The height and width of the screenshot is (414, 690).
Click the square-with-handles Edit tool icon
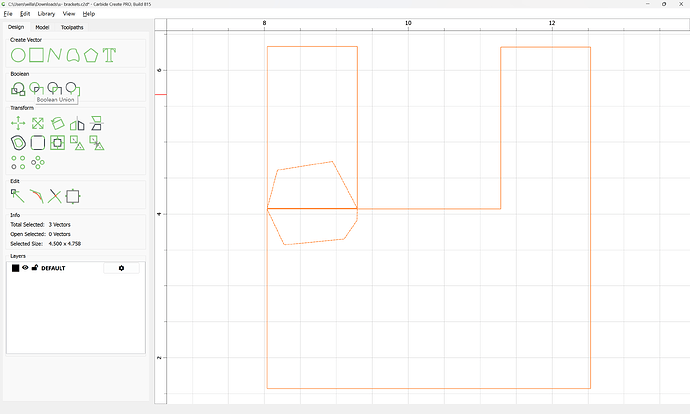73,196
